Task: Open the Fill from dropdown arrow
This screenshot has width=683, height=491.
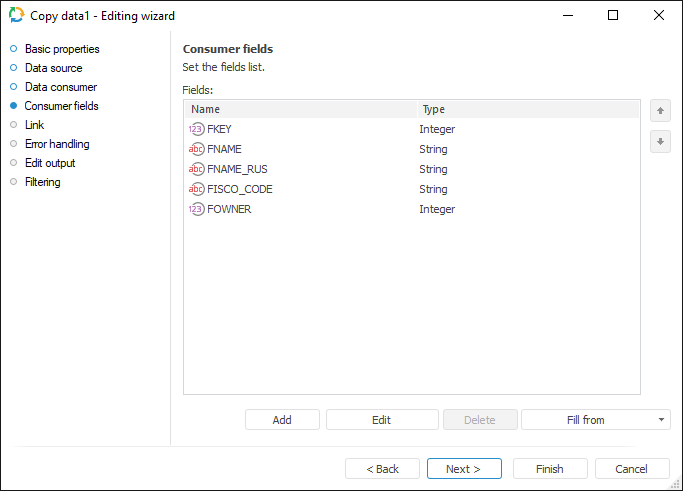Action: [661, 420]
